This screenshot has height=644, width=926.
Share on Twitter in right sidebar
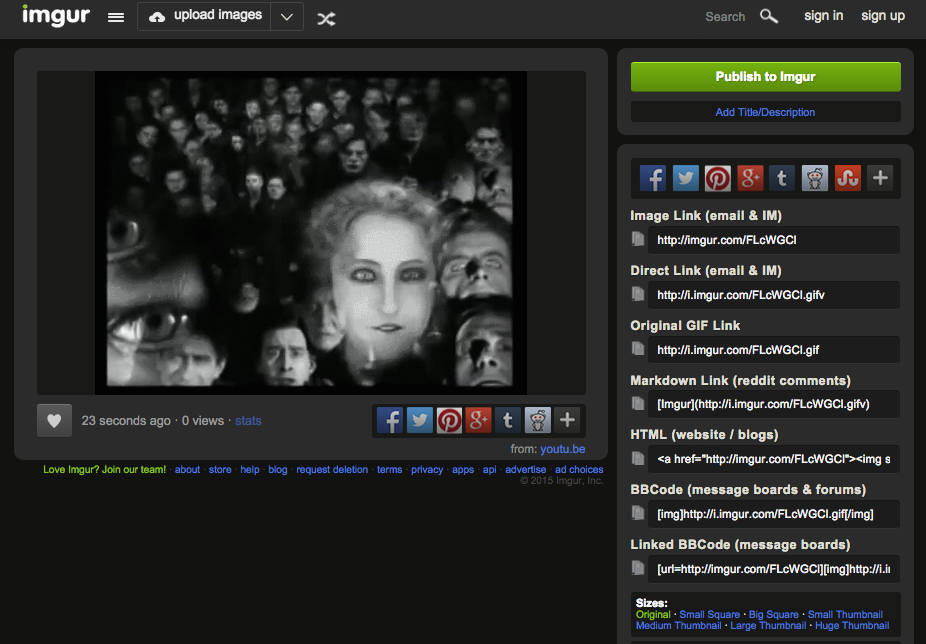point(685,178)
